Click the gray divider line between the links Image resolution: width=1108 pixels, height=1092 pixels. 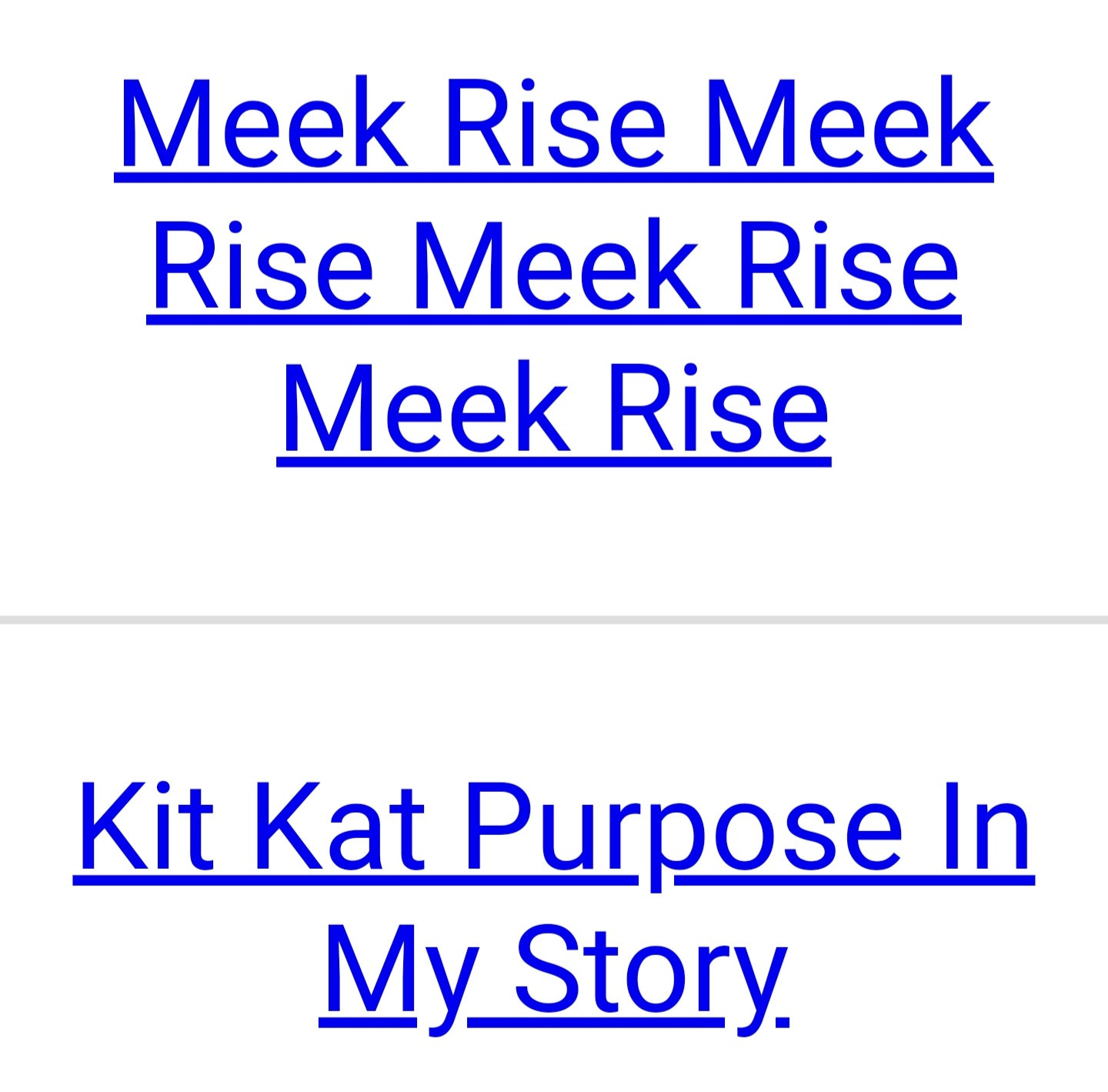click(x=554, y=619)
